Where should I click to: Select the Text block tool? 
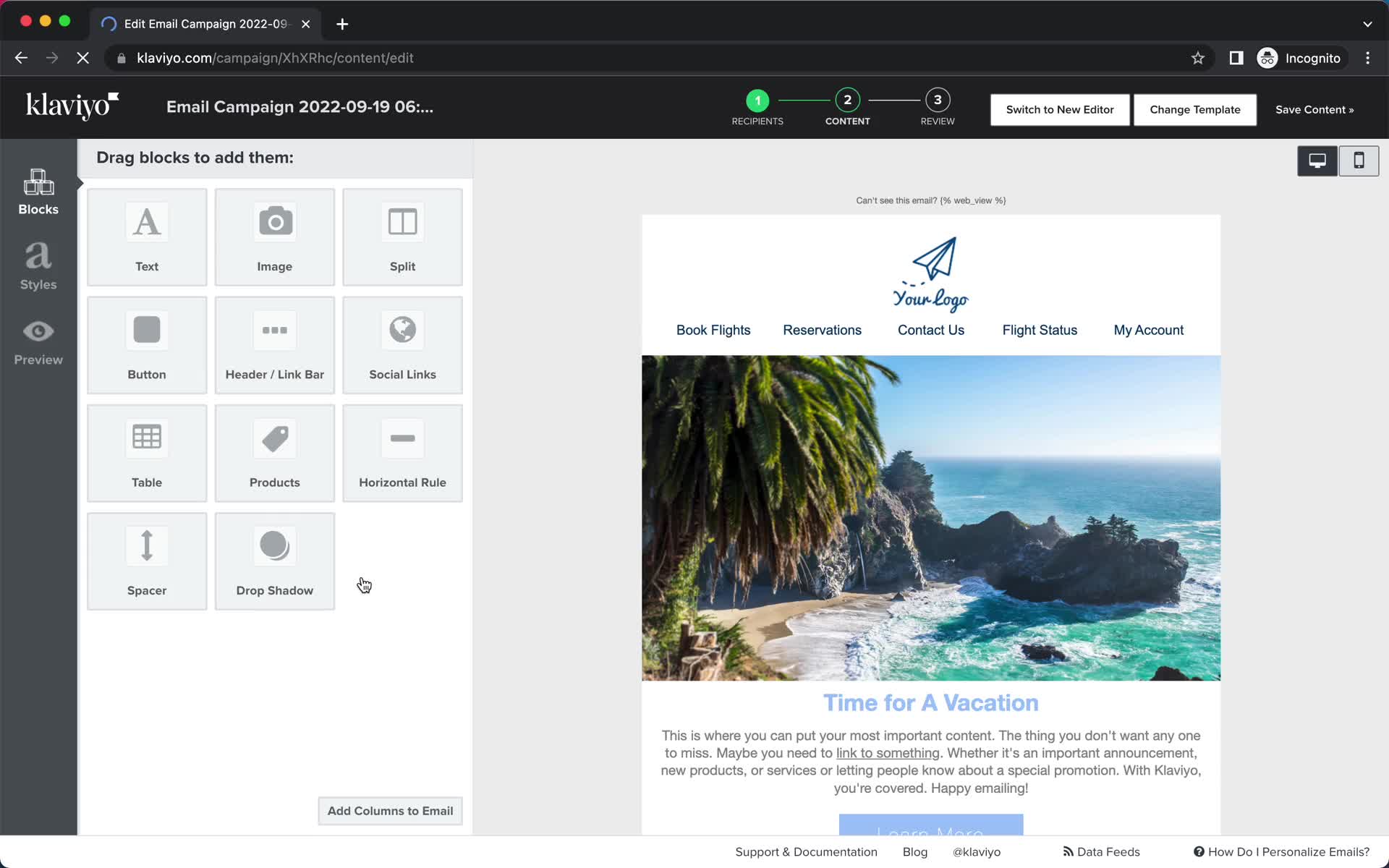point(147,236)
